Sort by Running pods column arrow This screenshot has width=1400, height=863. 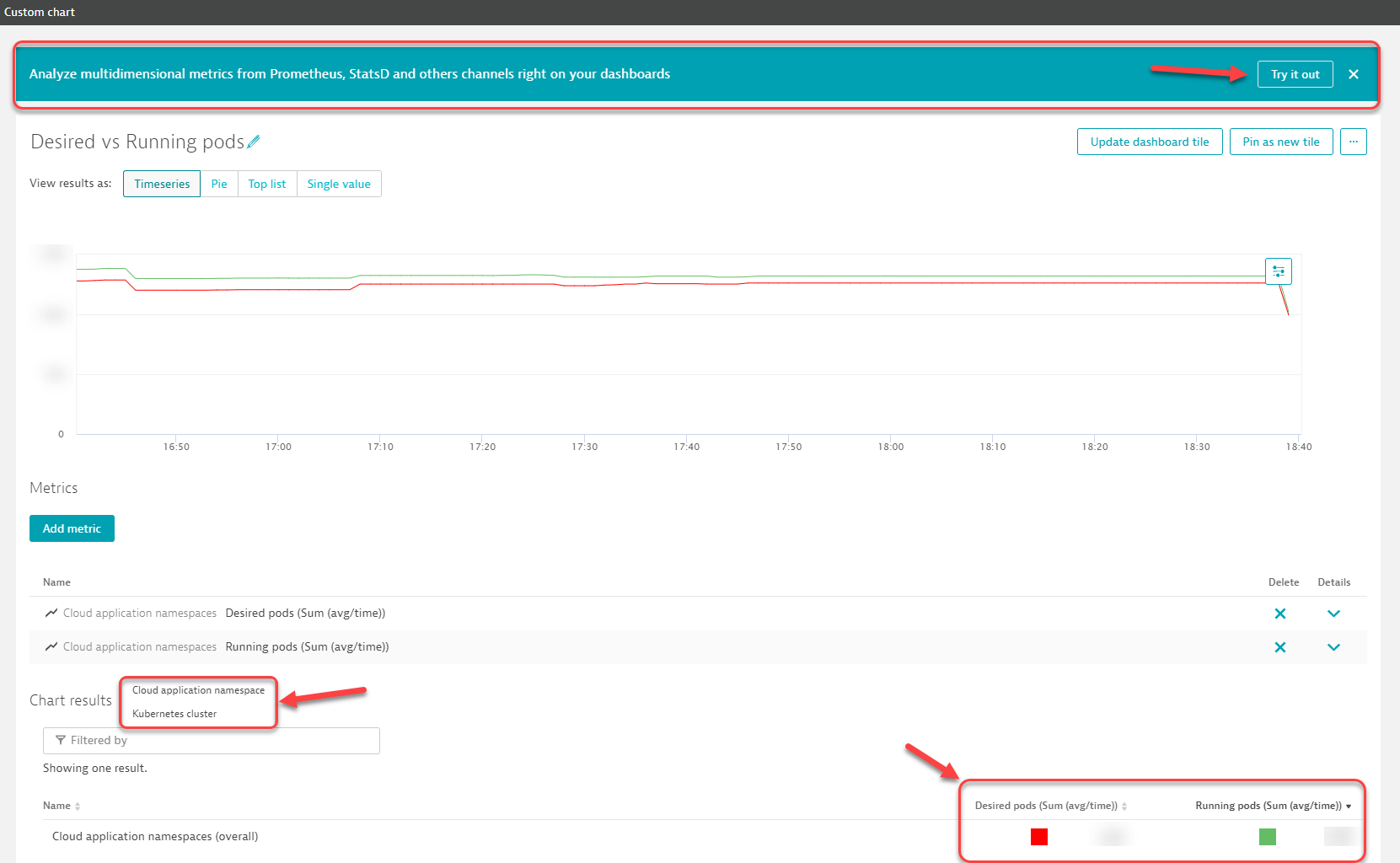1349,807
